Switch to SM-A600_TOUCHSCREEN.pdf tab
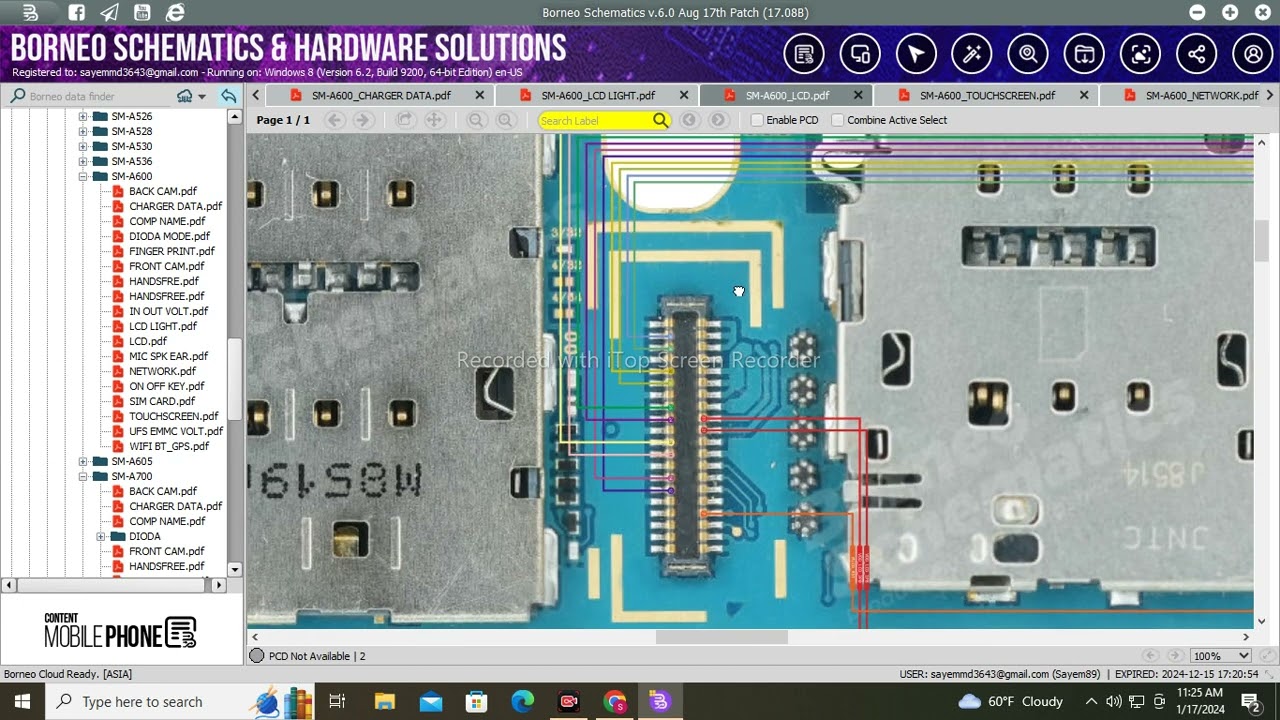Viewport: 1280px width, 720px height. [987, 96]
